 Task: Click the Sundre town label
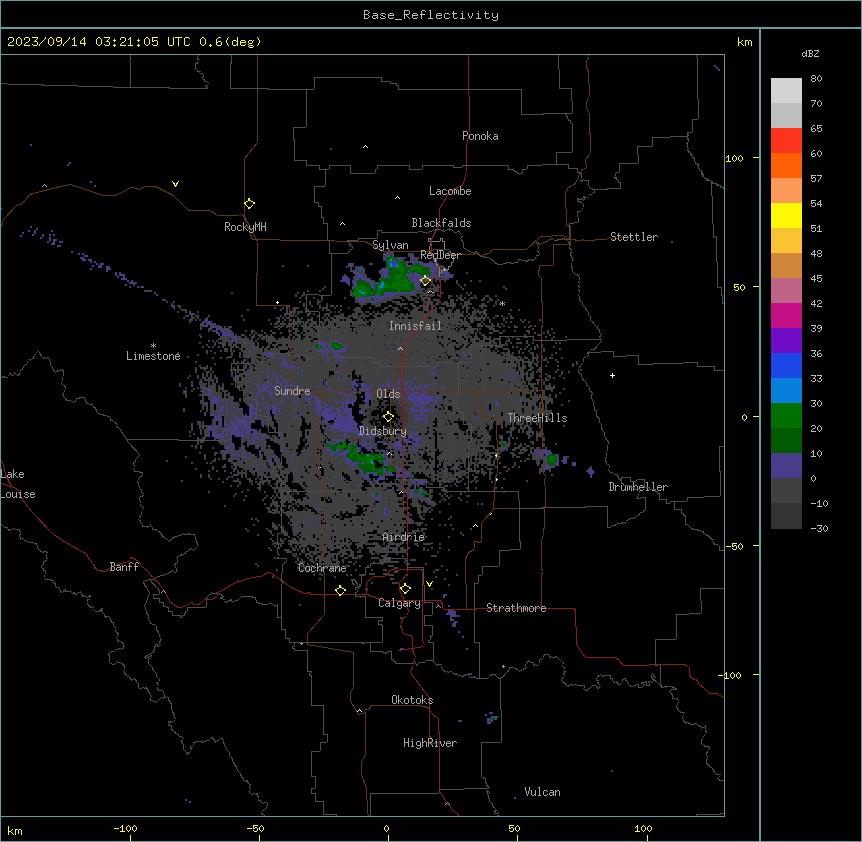292,391
